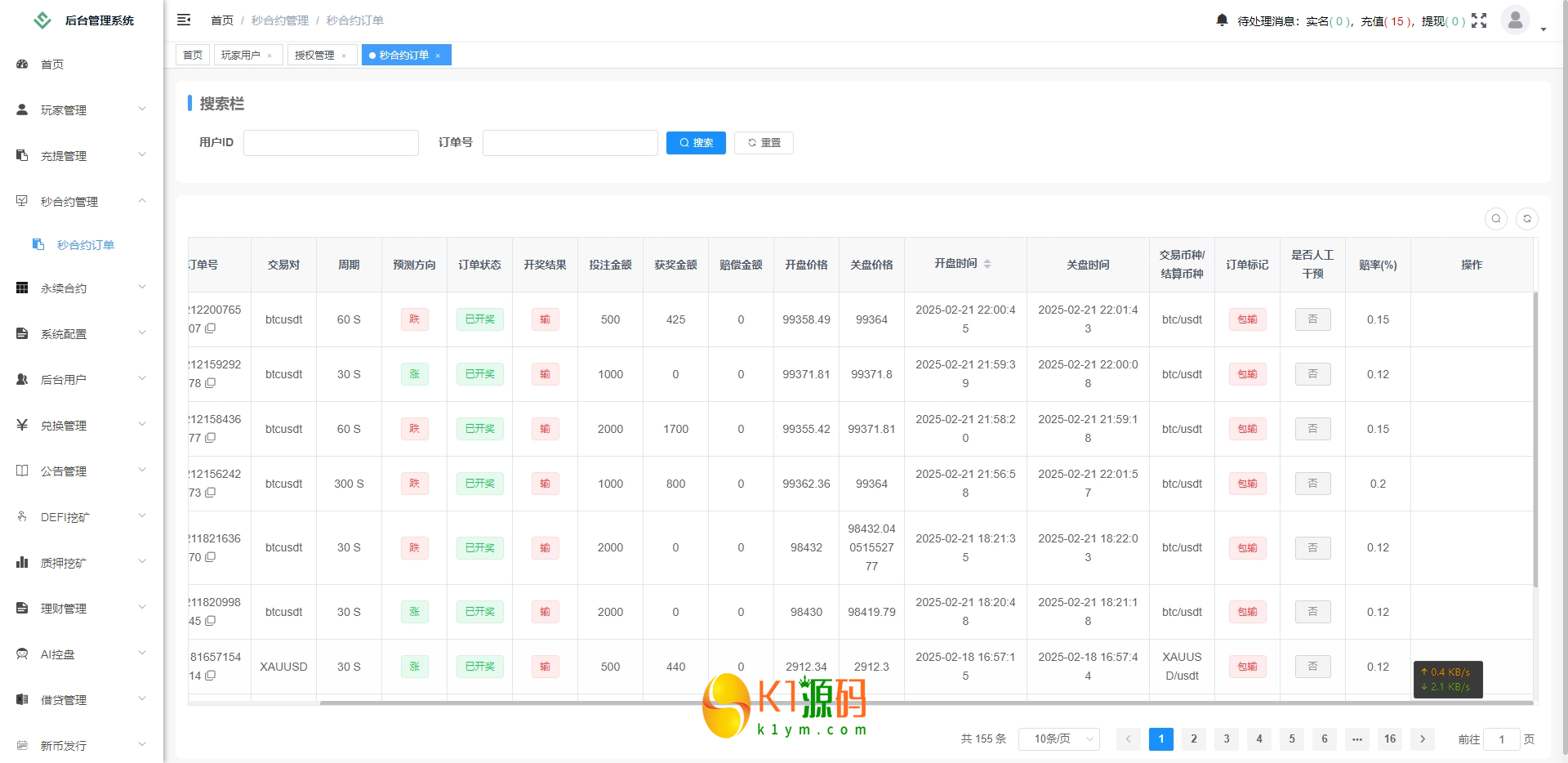
Task: Click the blue 搜索 button
Action: click(x=696, y=143)
